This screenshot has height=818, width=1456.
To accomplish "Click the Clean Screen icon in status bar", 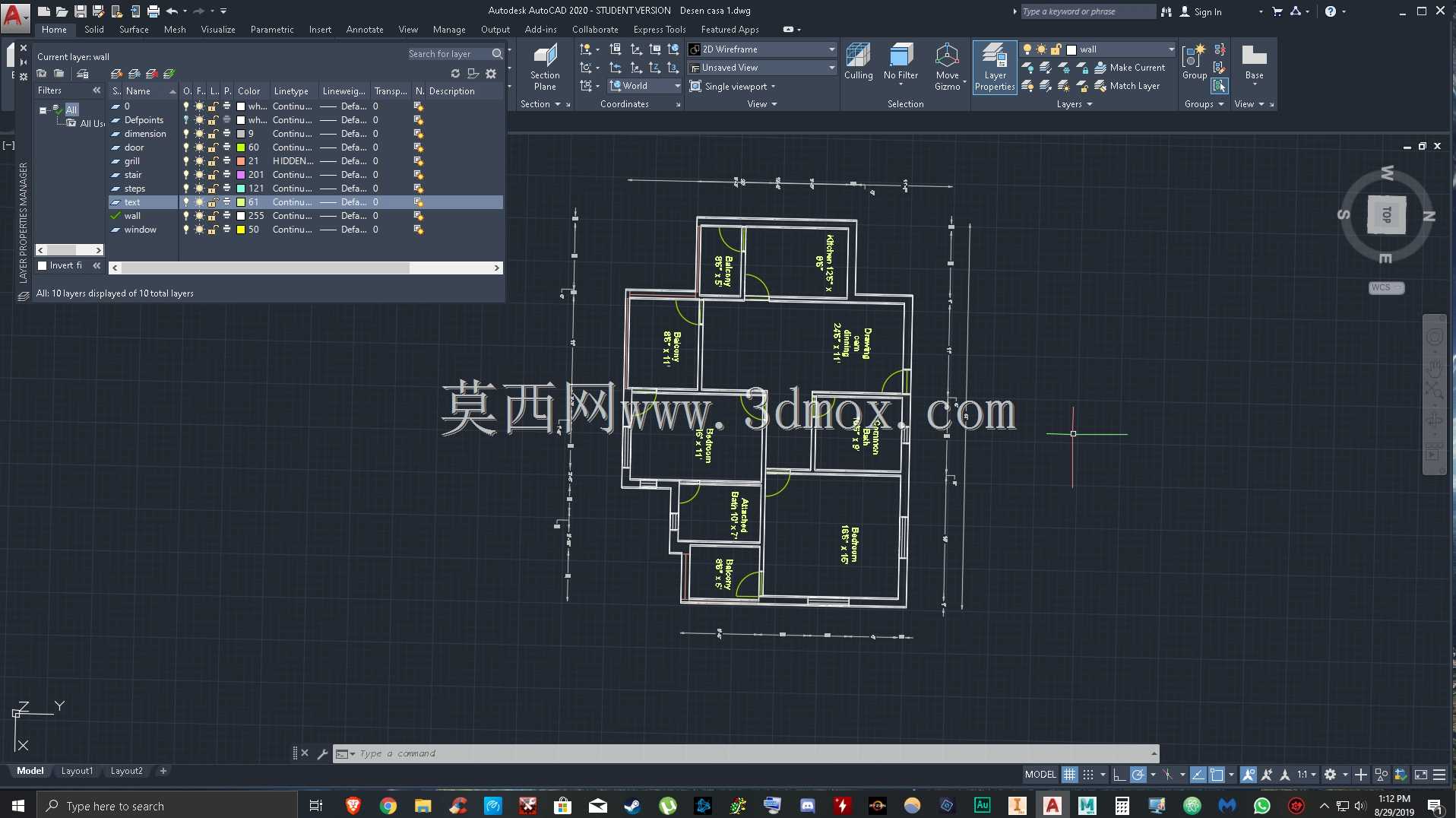I will coord(1420,775).
